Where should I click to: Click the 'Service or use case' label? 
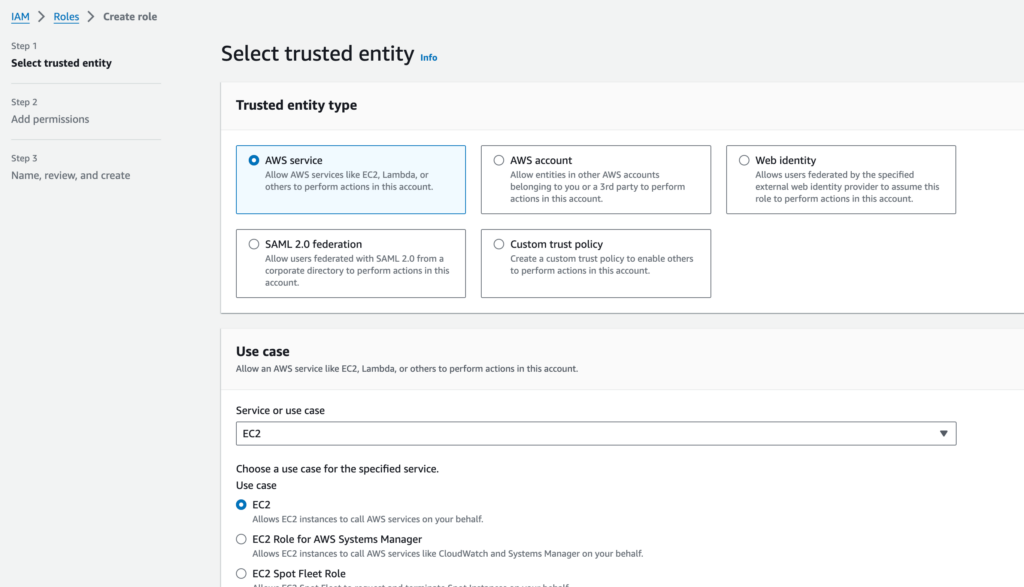(280, 410)
